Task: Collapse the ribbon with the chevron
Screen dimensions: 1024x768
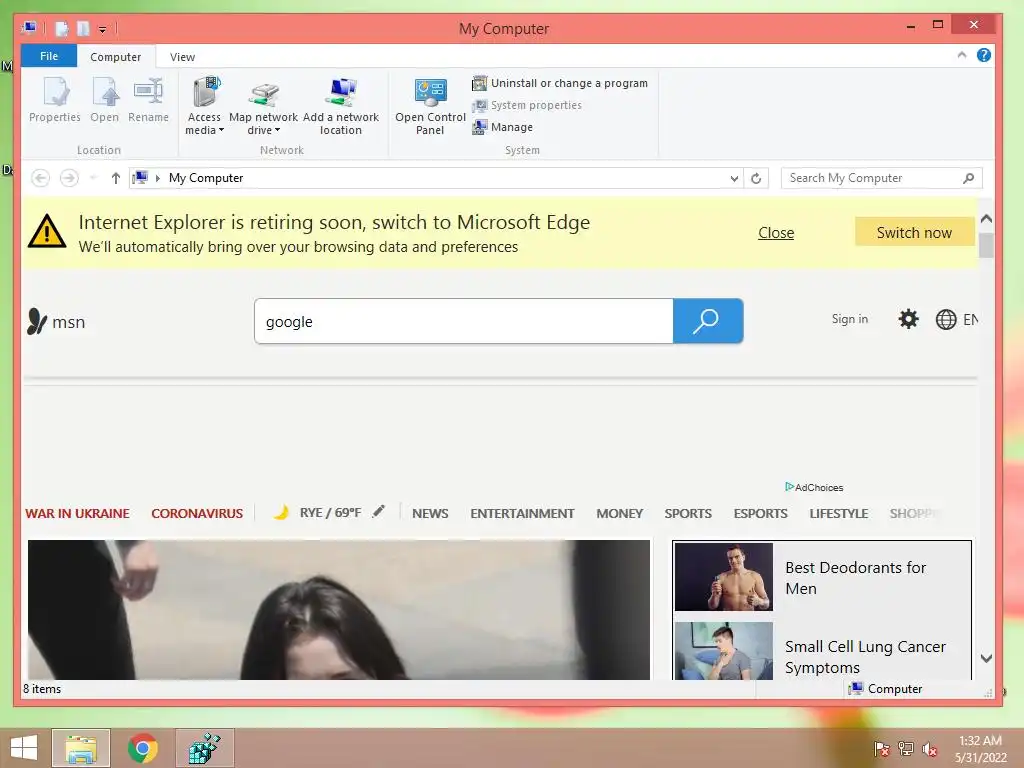Action: pos(962,56)
